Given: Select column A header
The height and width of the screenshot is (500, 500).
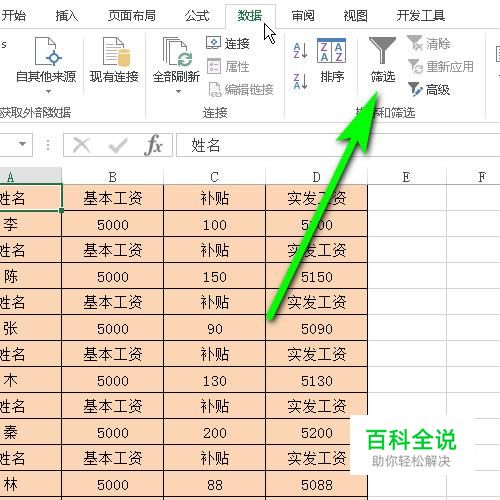Looking at the screenshot, I should 31,177.
